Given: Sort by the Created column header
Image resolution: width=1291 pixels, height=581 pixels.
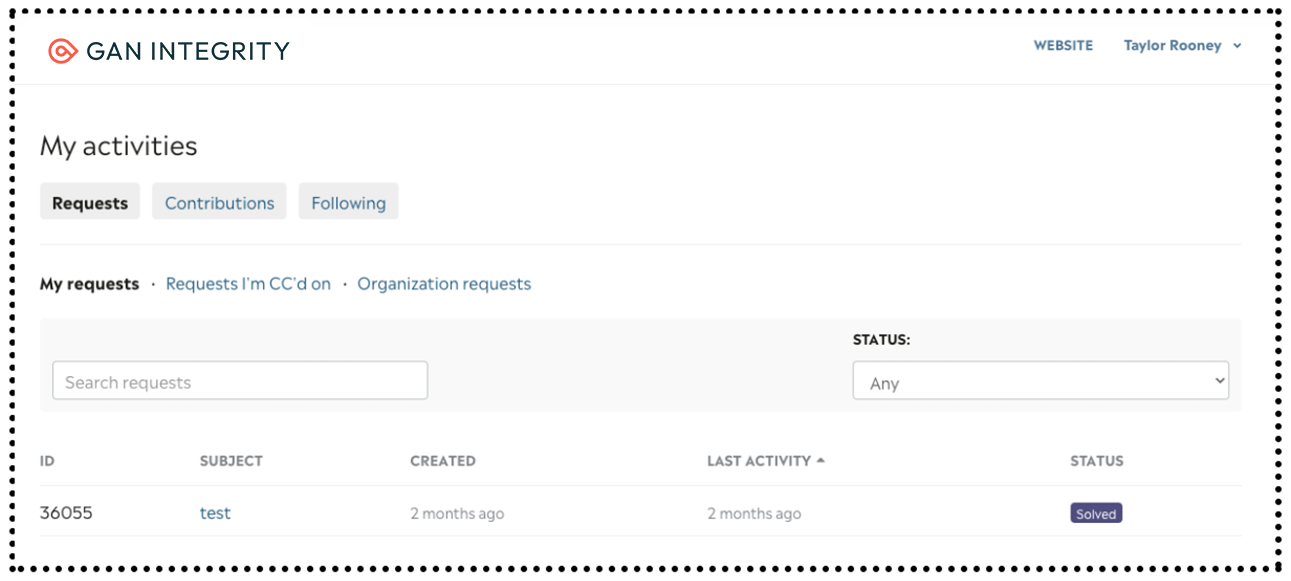Looking at the screenshot, I should tap(443, 461).
